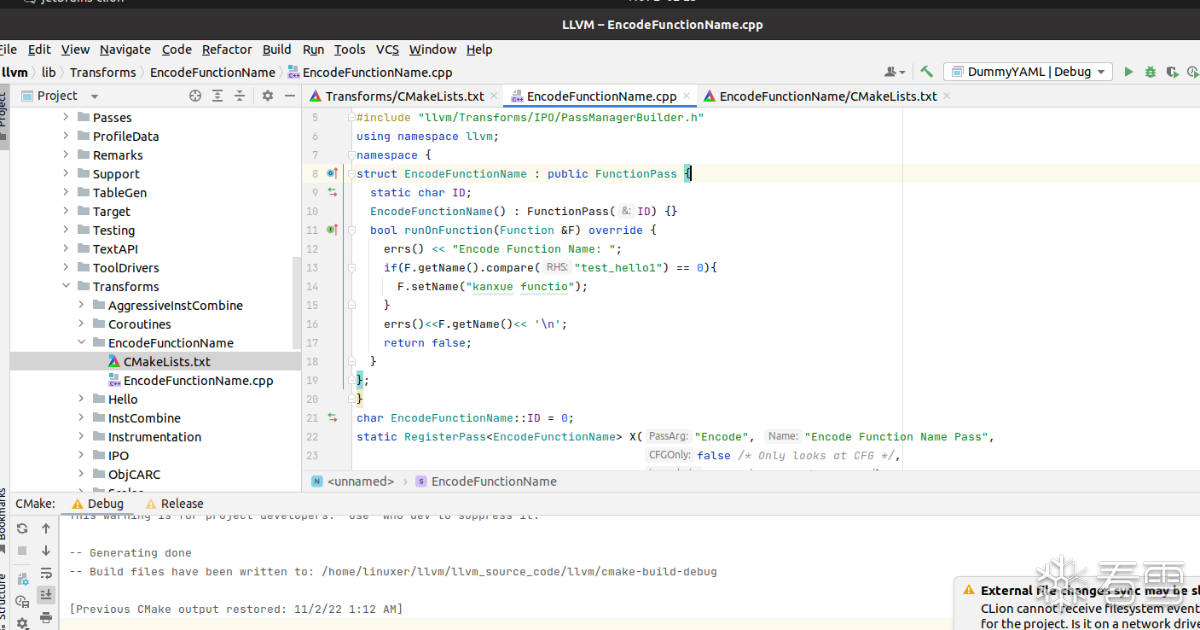Viewport: 1200px width, 630px height.
Task: Hide the Project panel with minus icon
Action: 289,96
